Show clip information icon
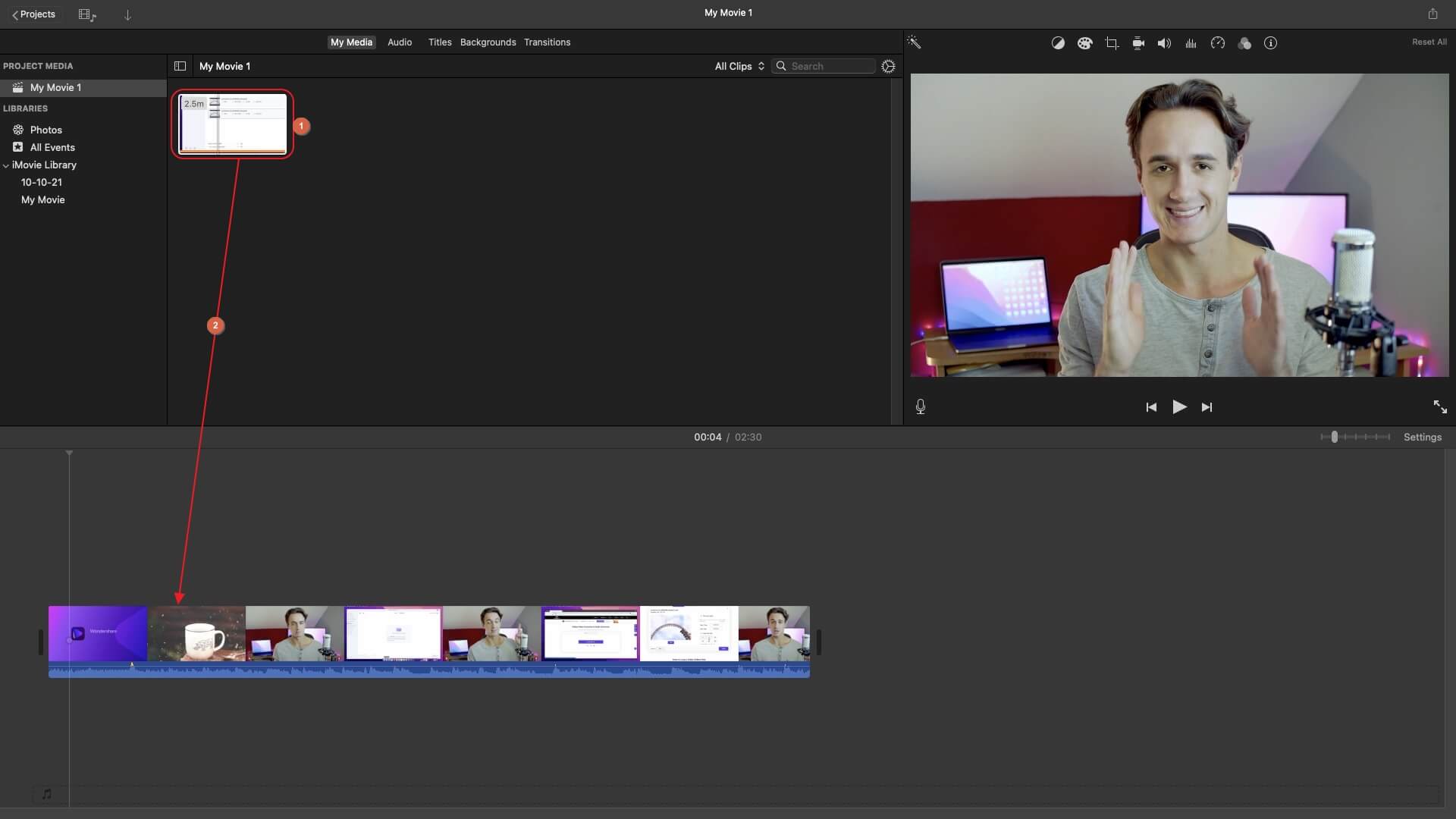 click(x=1270, y=43)
